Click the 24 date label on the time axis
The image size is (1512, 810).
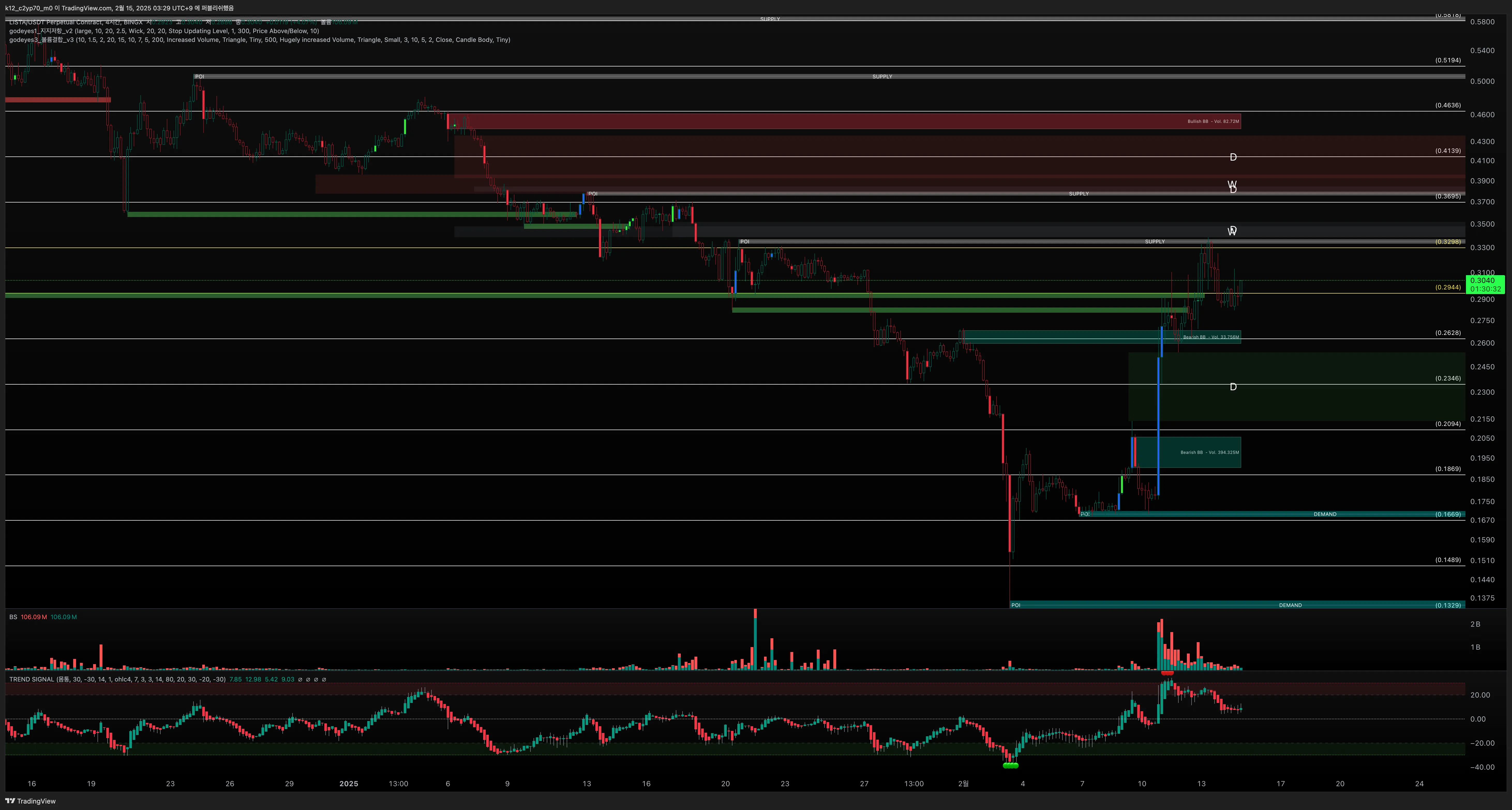(1419, 784)
